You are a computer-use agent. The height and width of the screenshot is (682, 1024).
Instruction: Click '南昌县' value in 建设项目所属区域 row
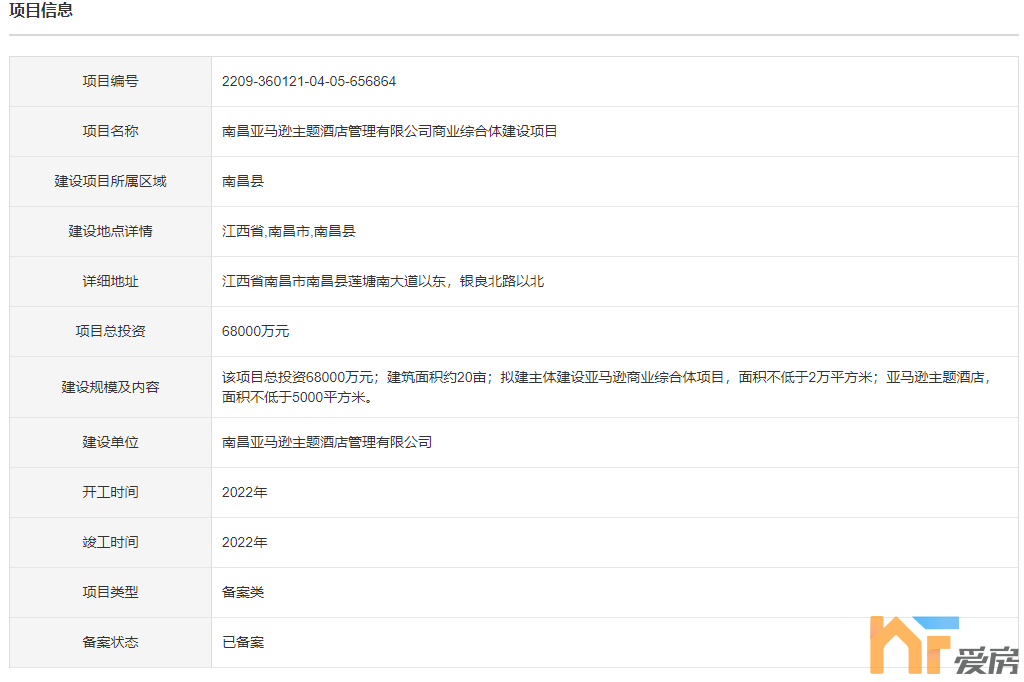pyautogui.click(x=243, y=181)
